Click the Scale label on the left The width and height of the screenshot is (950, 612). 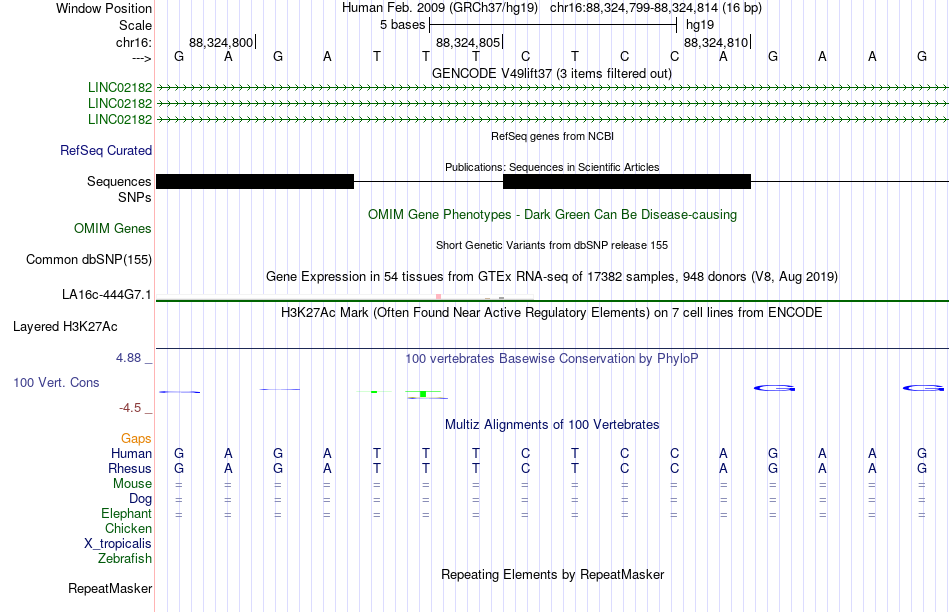(x=135, y=25)
